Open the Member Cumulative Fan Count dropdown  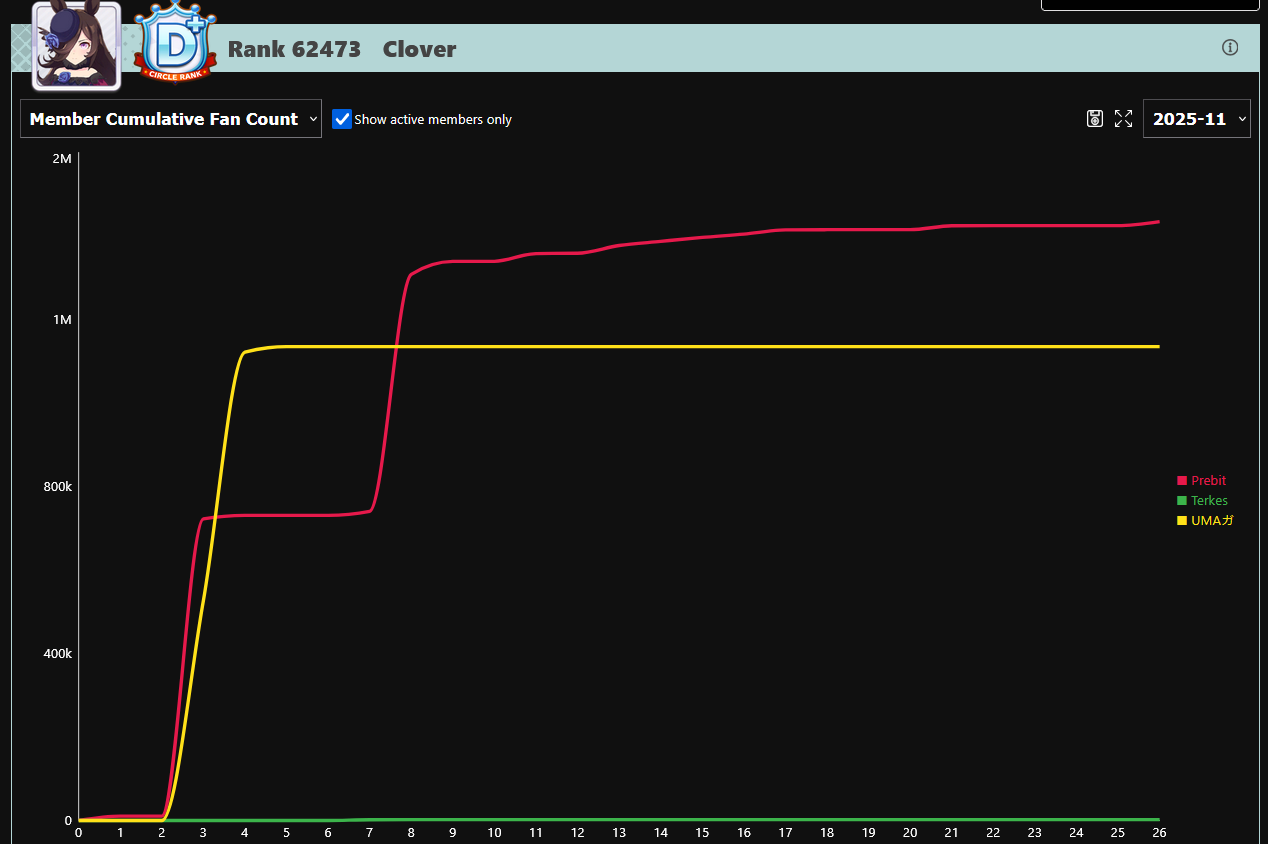tap(171, 119)
